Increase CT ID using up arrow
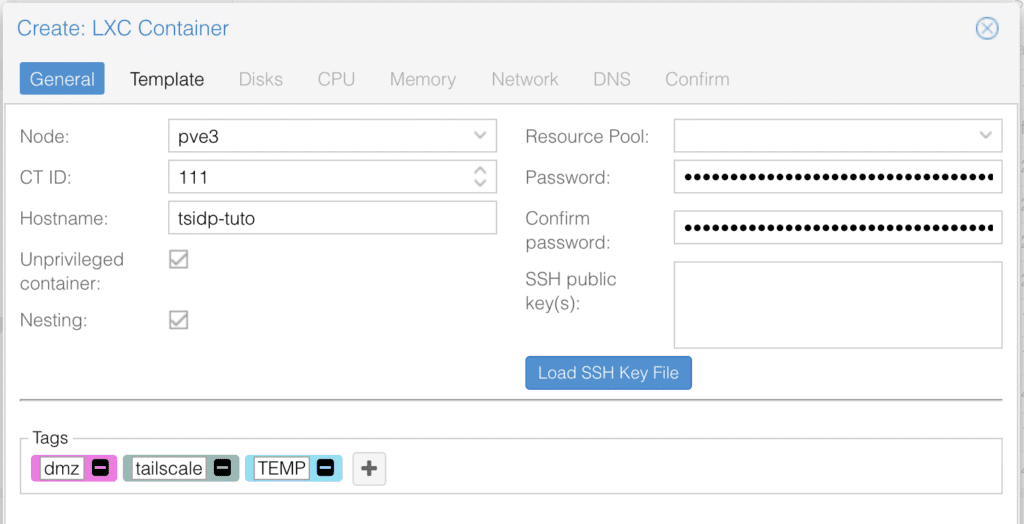This screenshot has width=1024, height=524. [480, 171]
